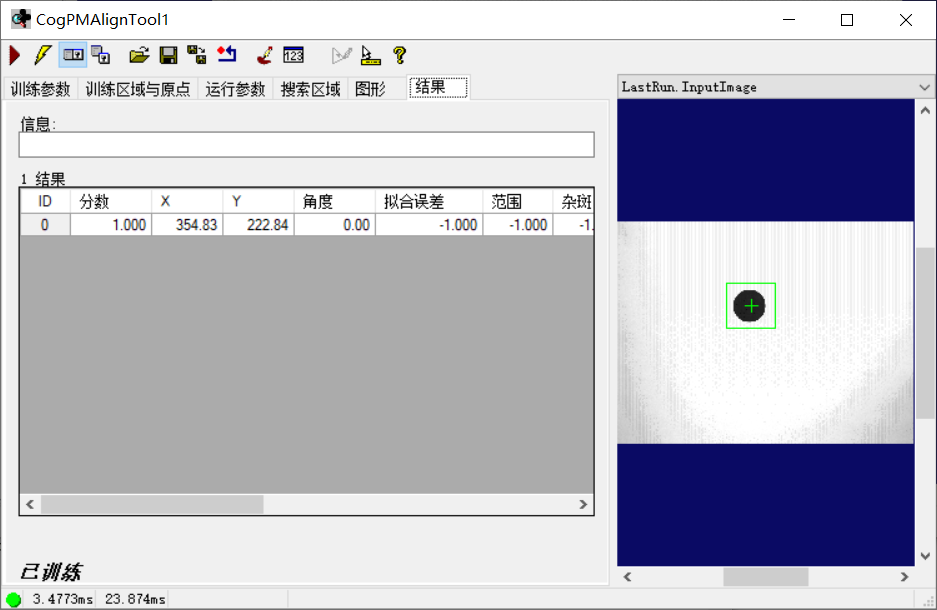This screenshot has width=937, height=610.
Task: Sort by the 分数 column header
Action: click(111, 201)
